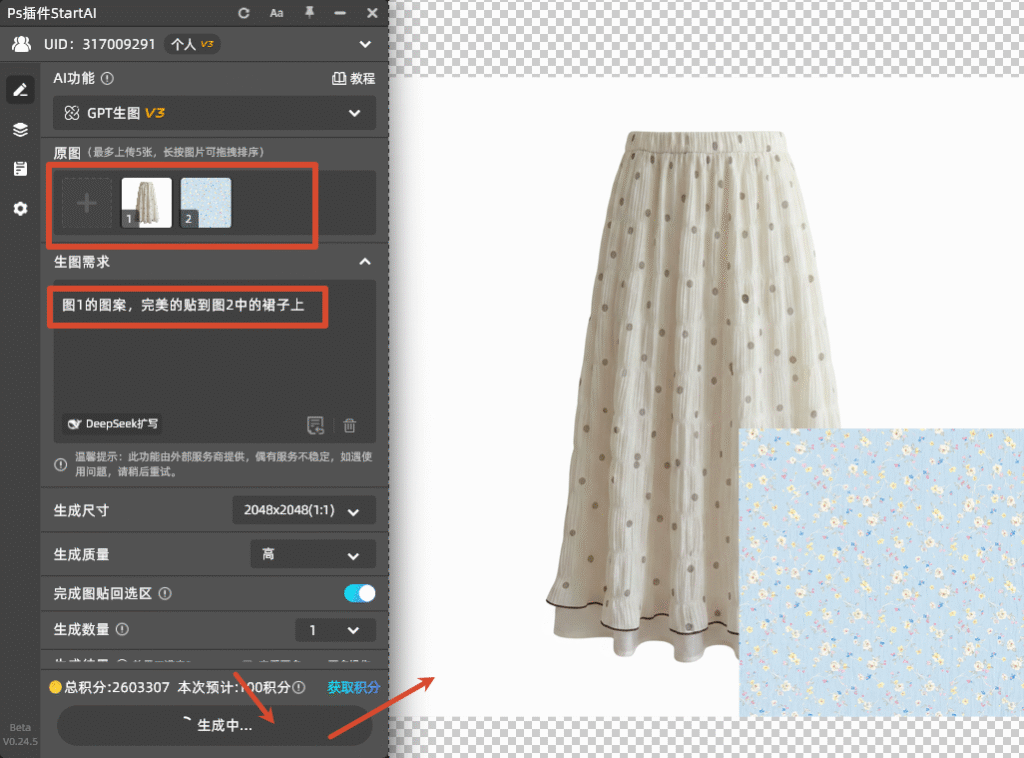Image resolution: width=1024 pixels, height=758 pixels.
Task: Open the GPT生图 function dropdown
Action: pos(214,113)
